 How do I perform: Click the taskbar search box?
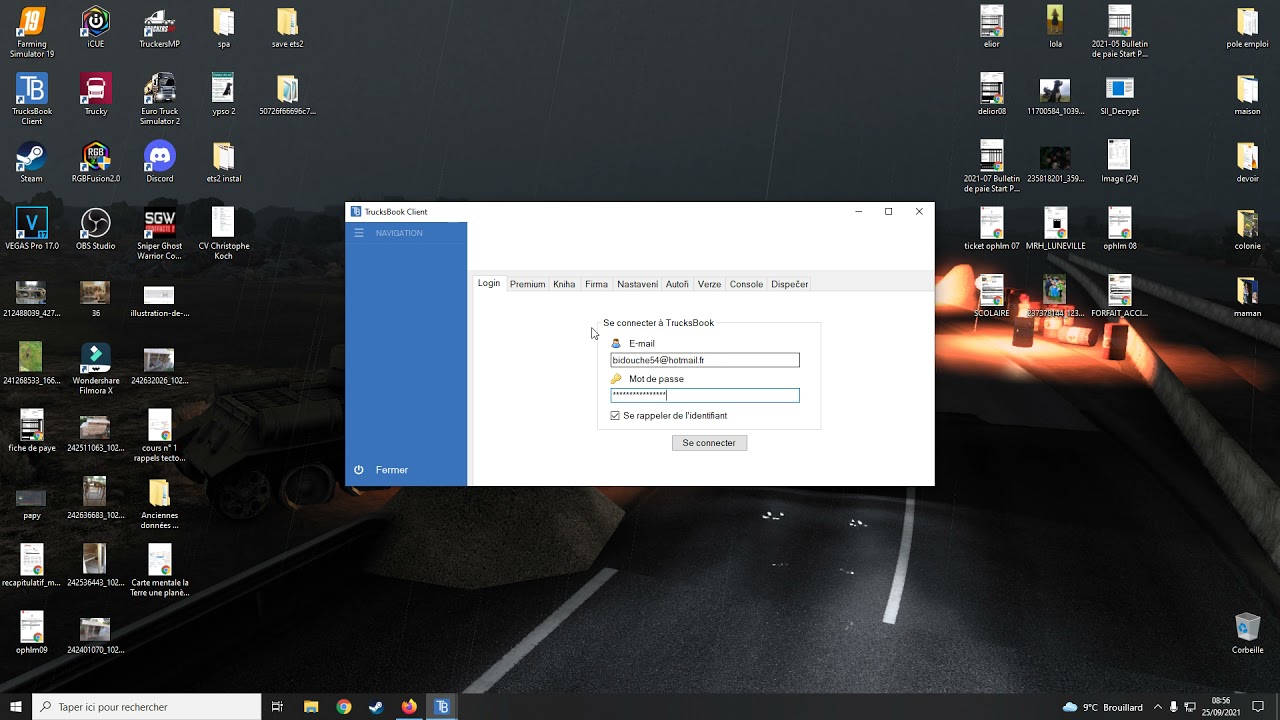(x=147, y=707)
